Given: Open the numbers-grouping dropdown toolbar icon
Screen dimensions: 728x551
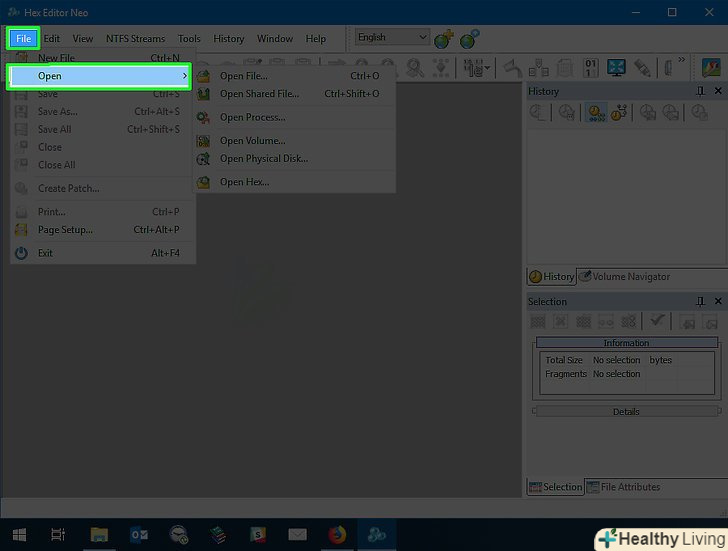Looking at the screenshot, I should click(x=476, y=69).
